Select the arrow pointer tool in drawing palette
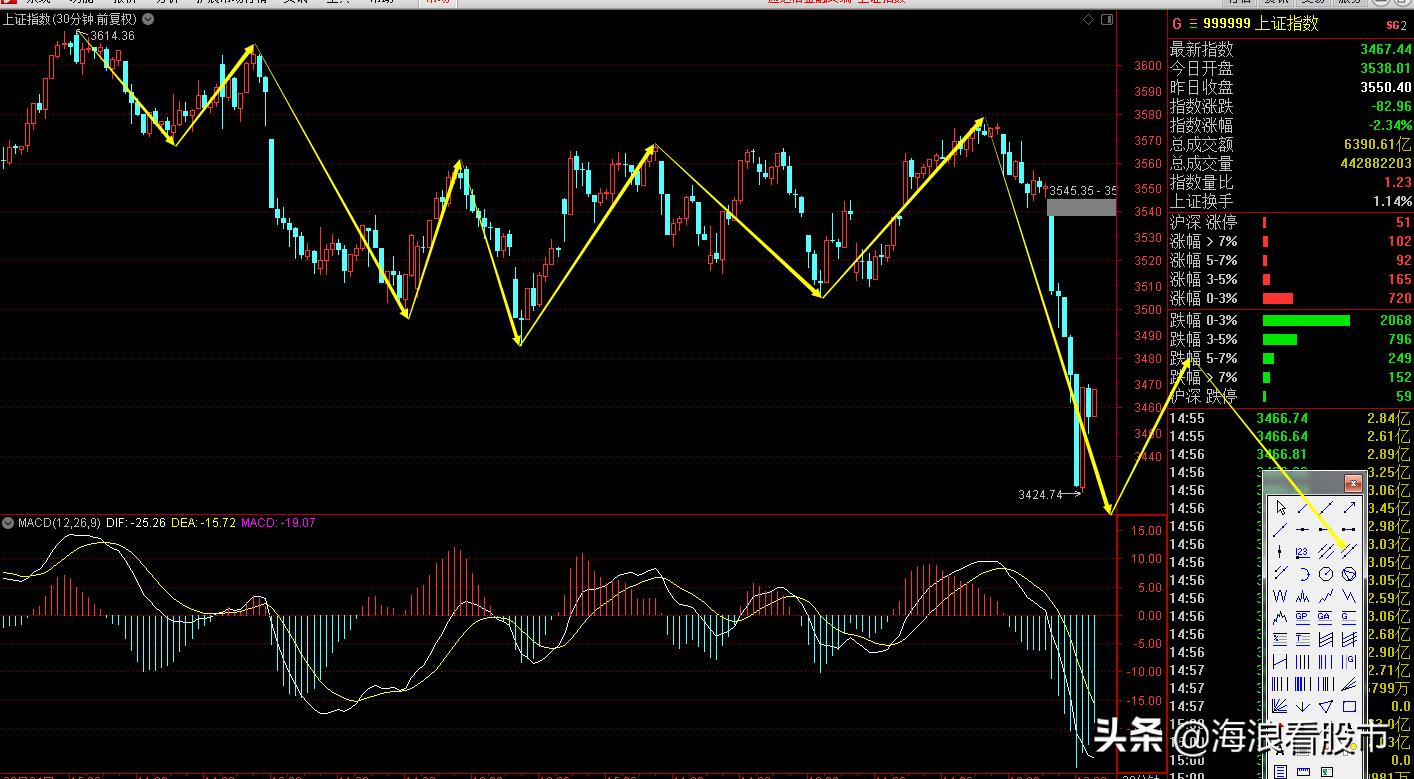The image size is (1414, 779). click(1280, 508)
